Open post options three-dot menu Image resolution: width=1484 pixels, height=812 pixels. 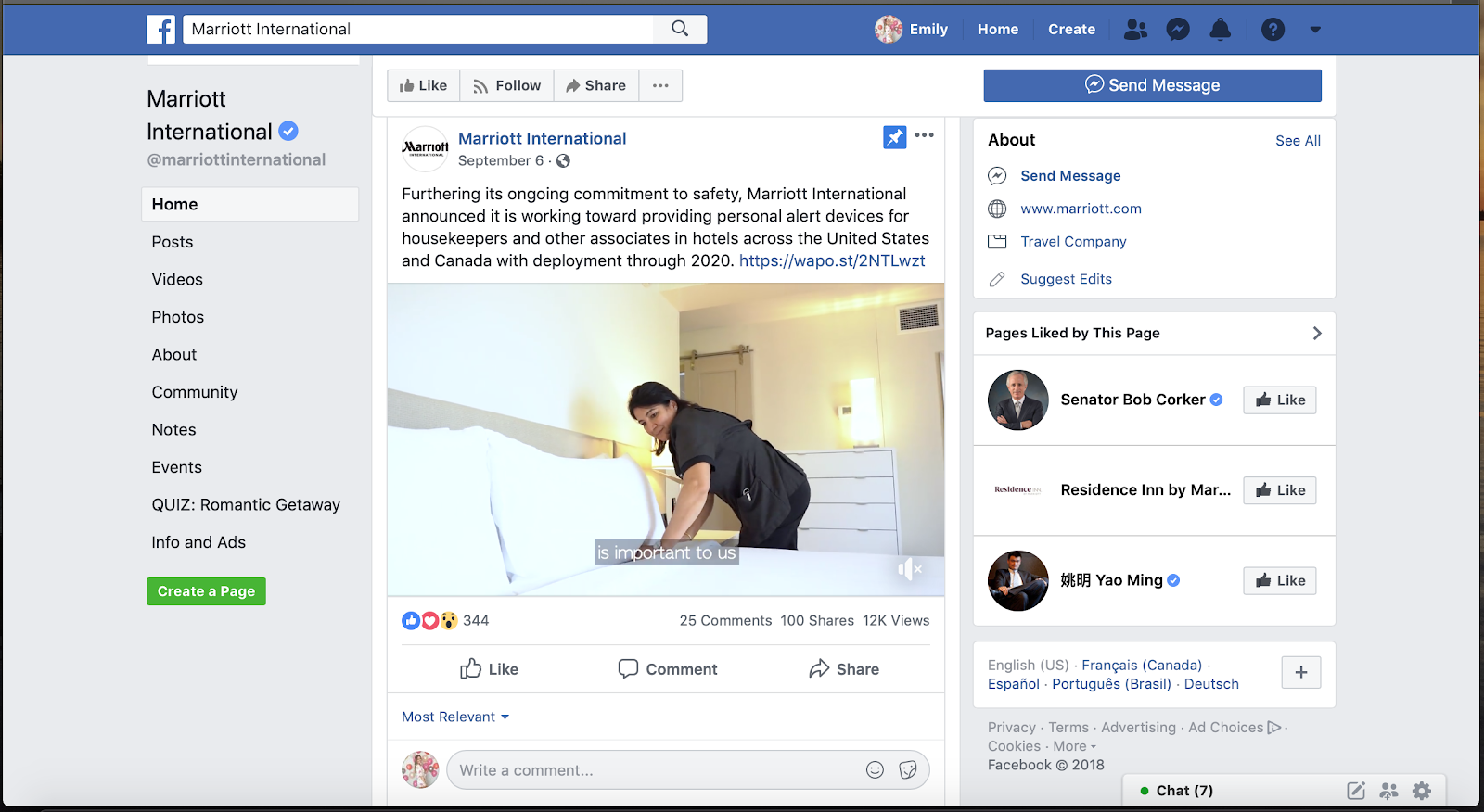tap(925, 135)
